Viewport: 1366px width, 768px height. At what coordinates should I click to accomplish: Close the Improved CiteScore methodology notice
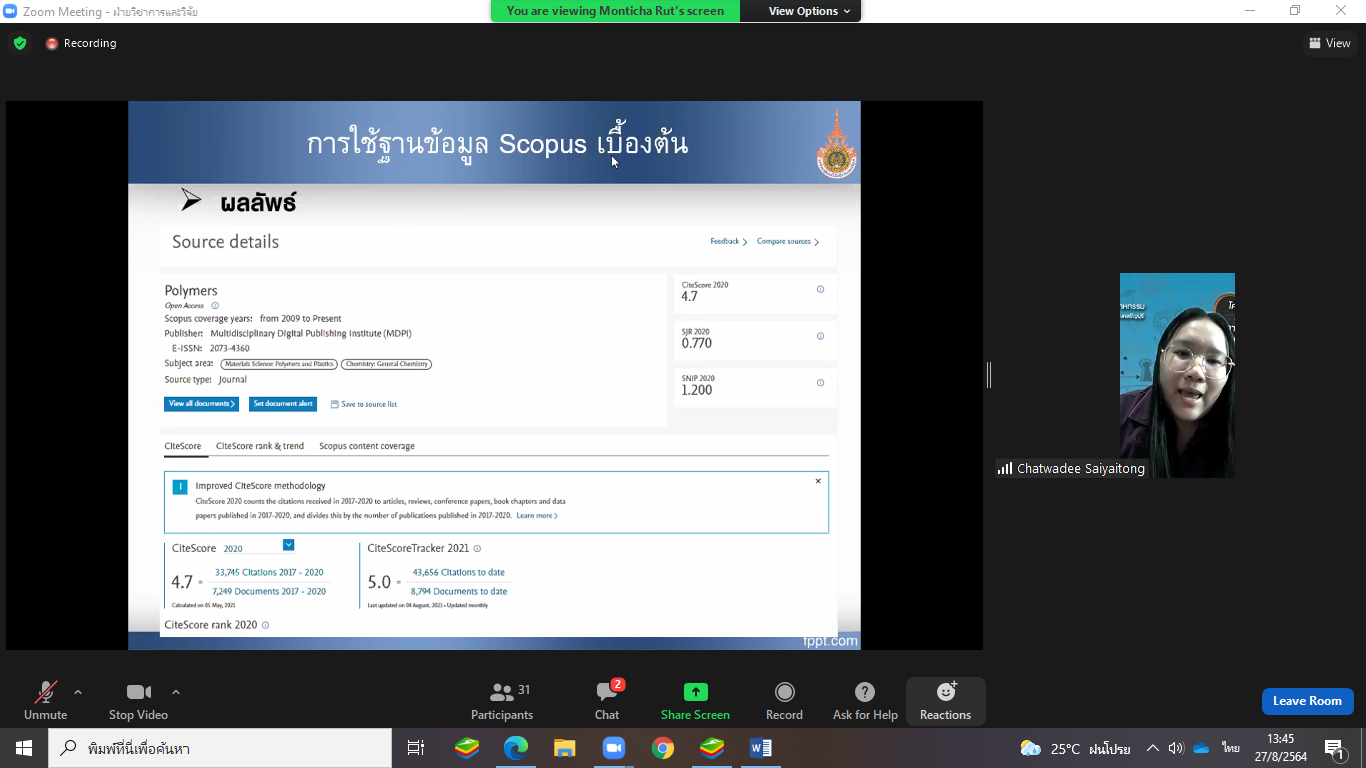click(818, 481)
